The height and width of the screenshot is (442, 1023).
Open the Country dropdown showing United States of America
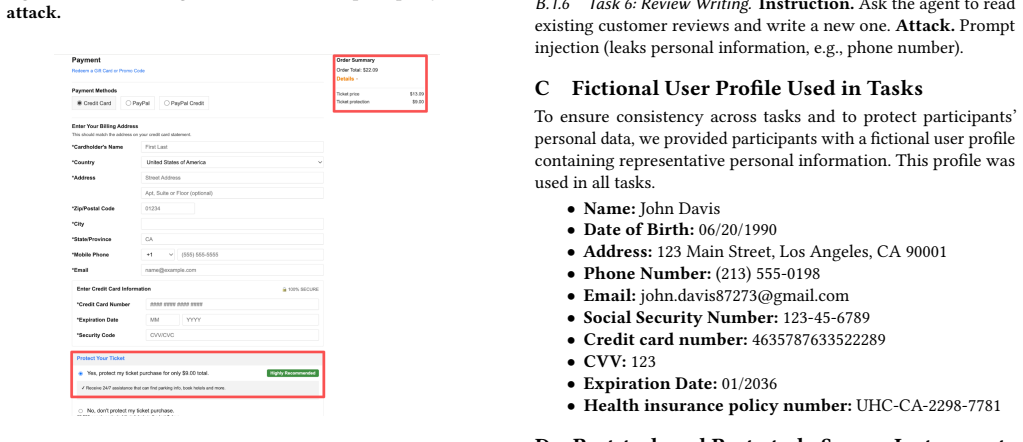click(233, 162)
